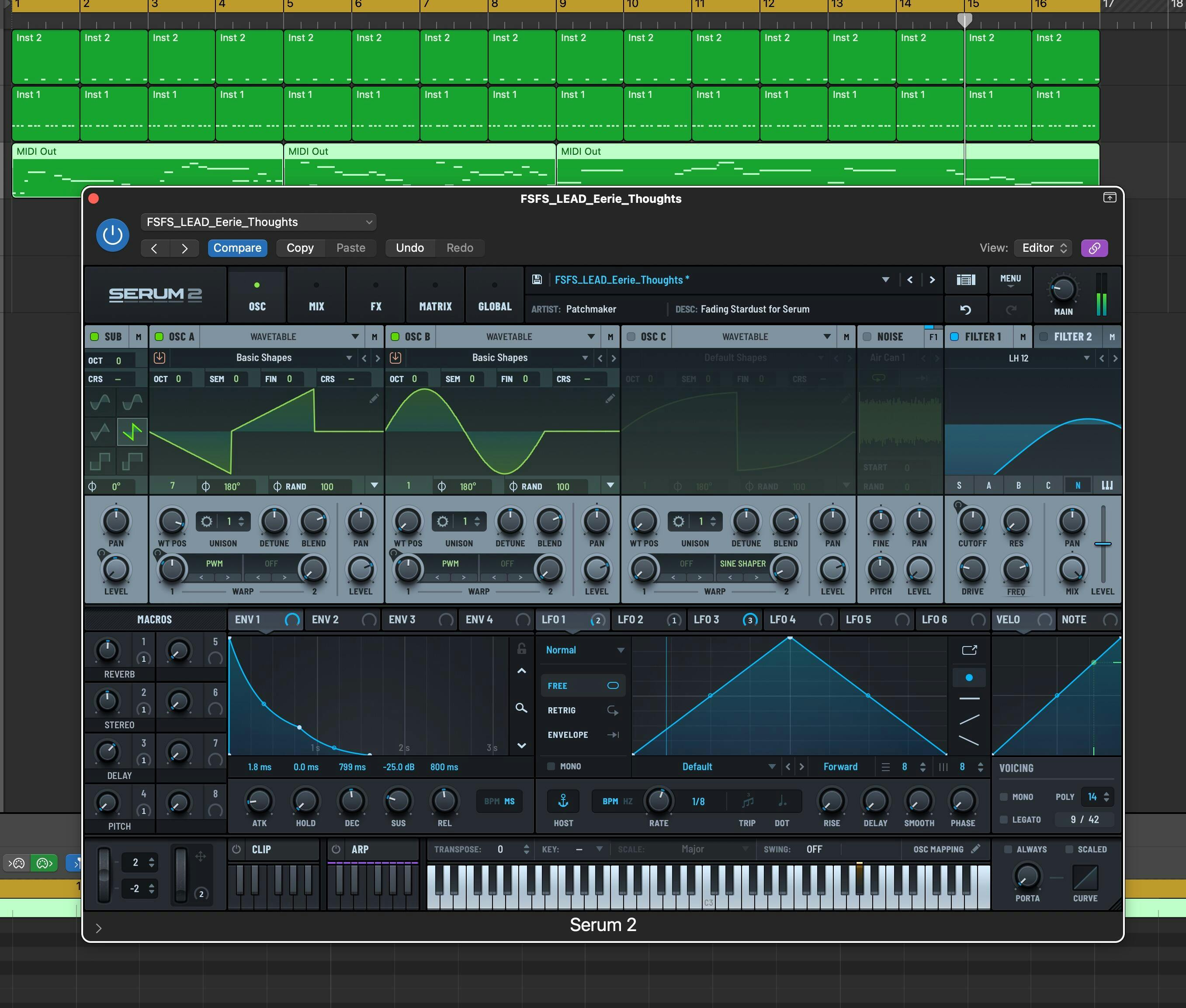
Task: Select the ENV 2 tab
Action: click(x=326, y=619)
